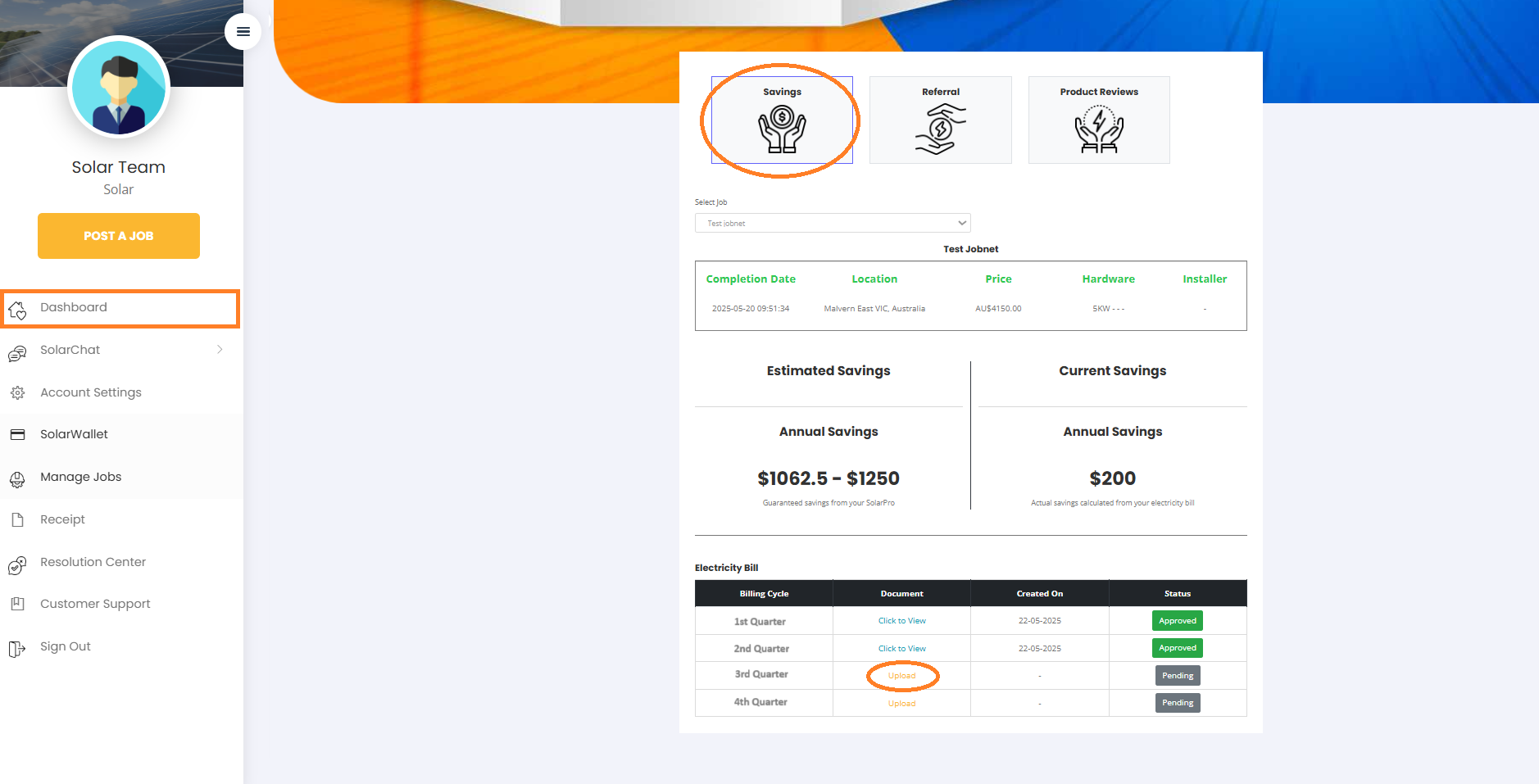Viewport: 1539px width, 784px height.
Task: Expand the SolarChat submenu chevron
Action: tap(220, 350)
